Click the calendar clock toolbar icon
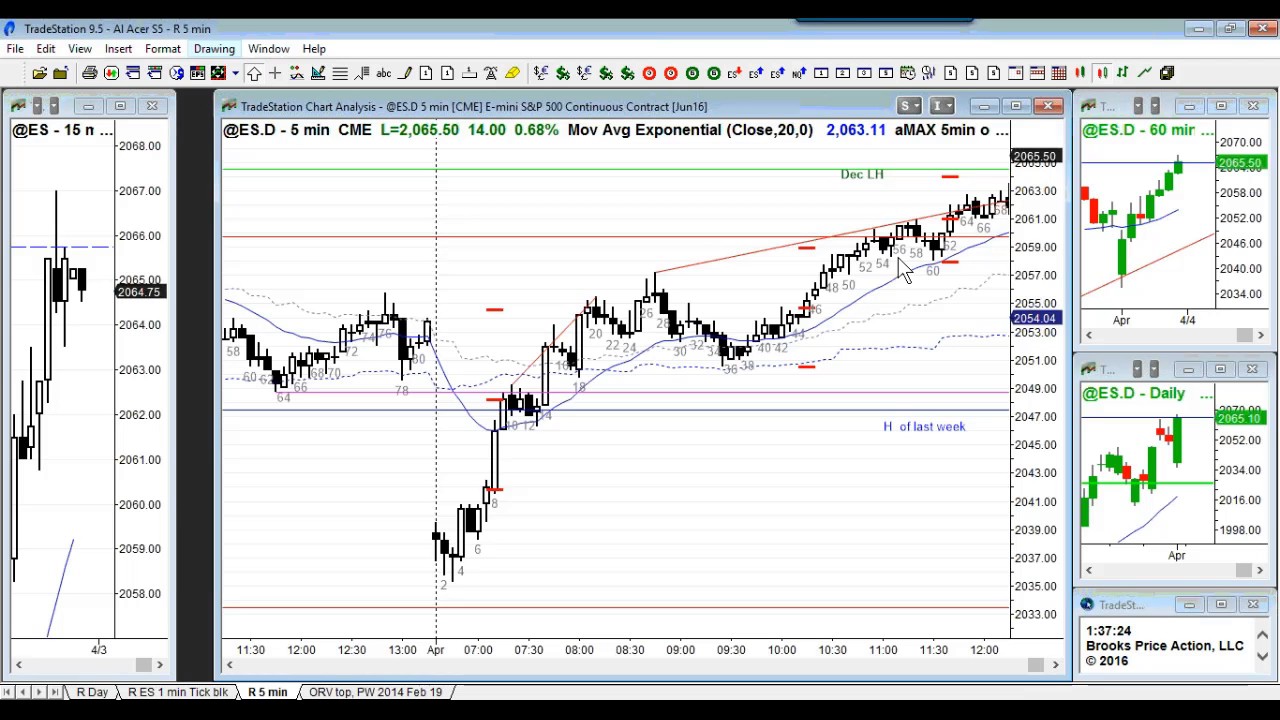The image size is (1280, 720). (x=908, y=73)
